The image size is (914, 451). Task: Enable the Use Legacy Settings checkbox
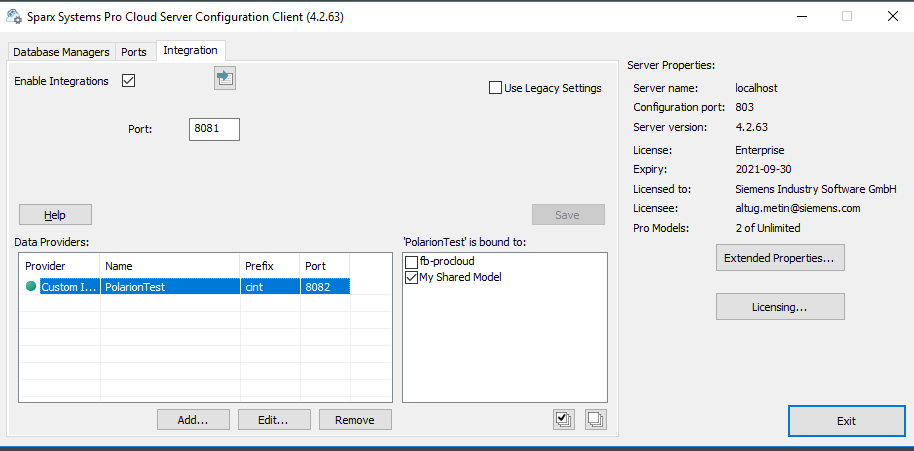(x=495, y=88)
